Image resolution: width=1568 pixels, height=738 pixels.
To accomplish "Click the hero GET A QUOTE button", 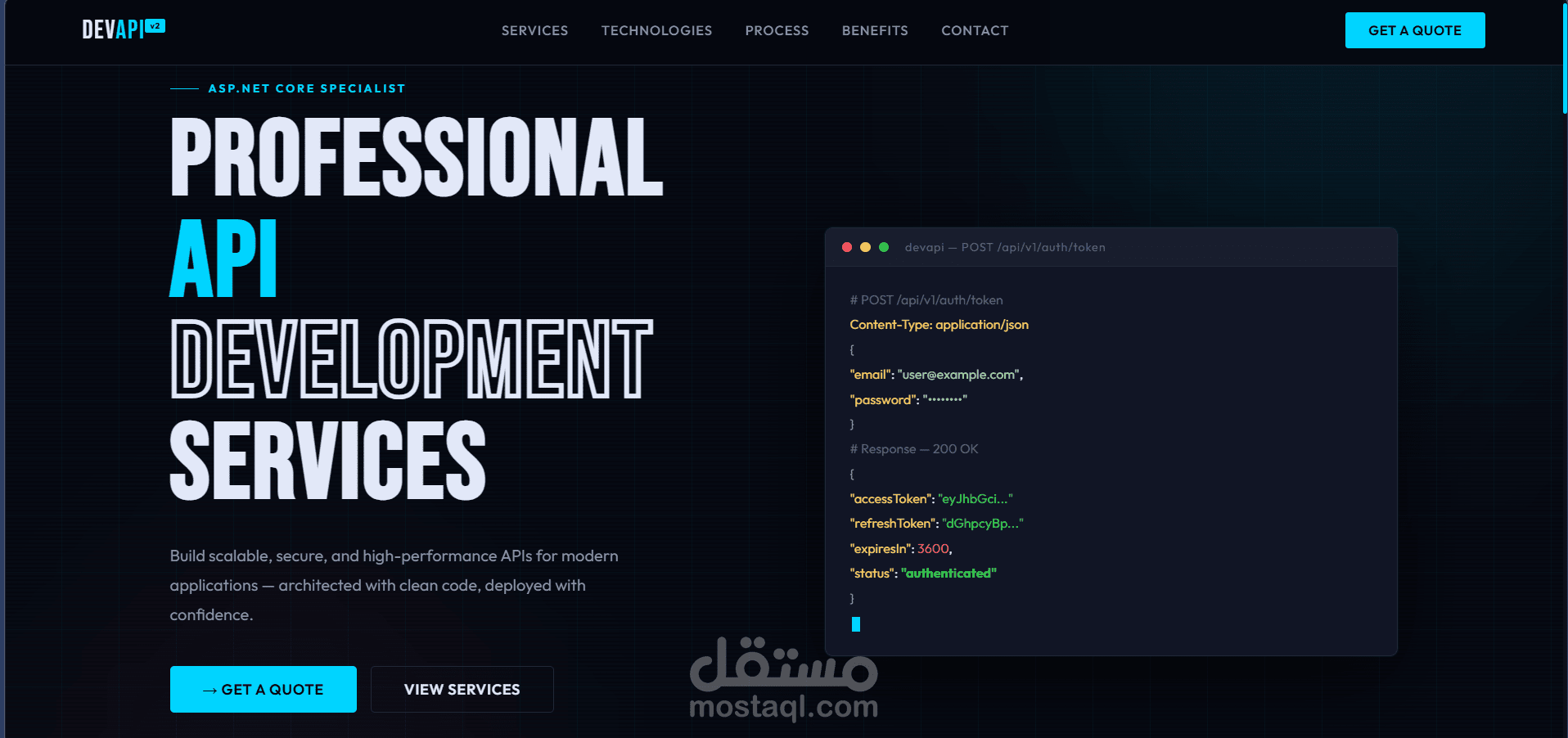I will coord(263,690).
